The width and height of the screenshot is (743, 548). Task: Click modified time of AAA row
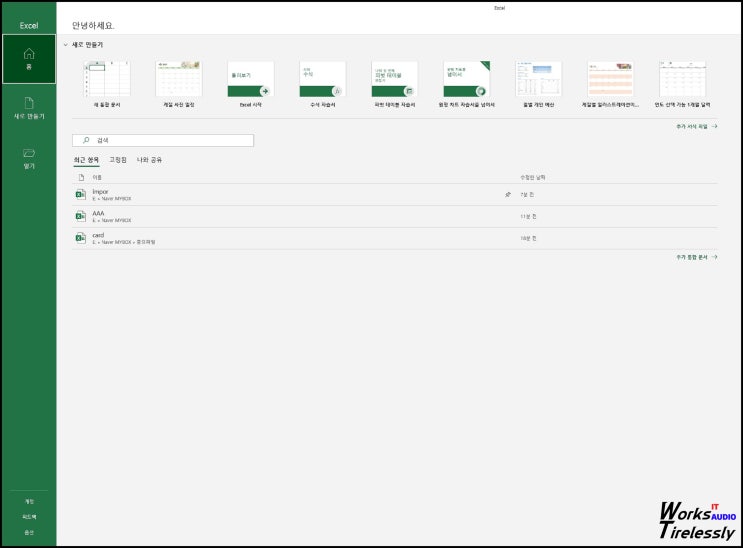[x=528, y=217]
